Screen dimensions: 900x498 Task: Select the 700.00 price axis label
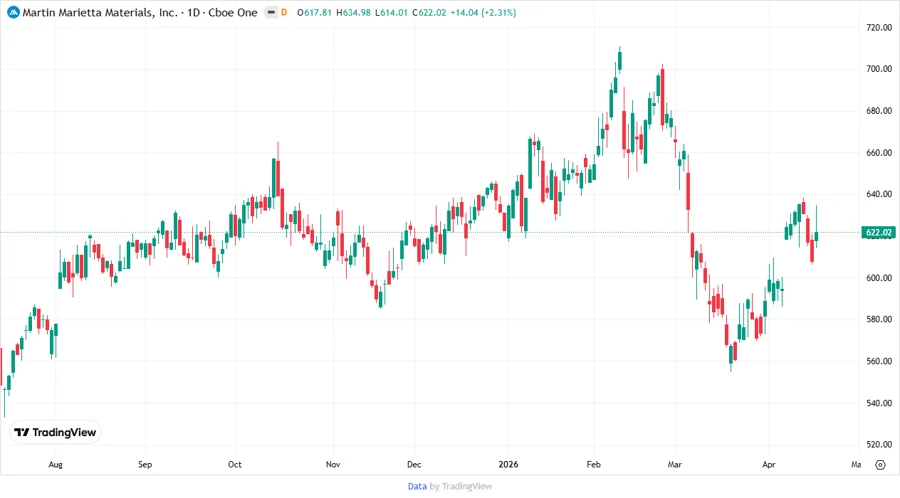click(x=879, y=69)
